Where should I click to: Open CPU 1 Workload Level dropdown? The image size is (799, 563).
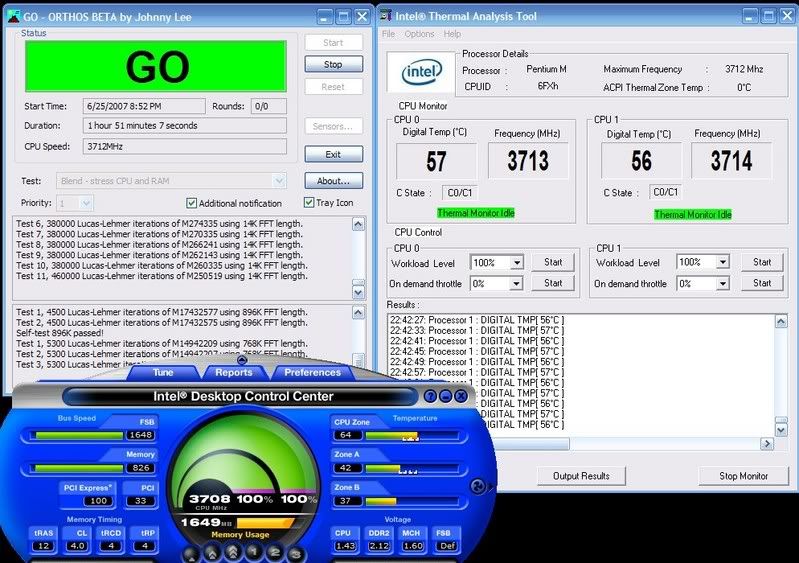pos(723,262)
